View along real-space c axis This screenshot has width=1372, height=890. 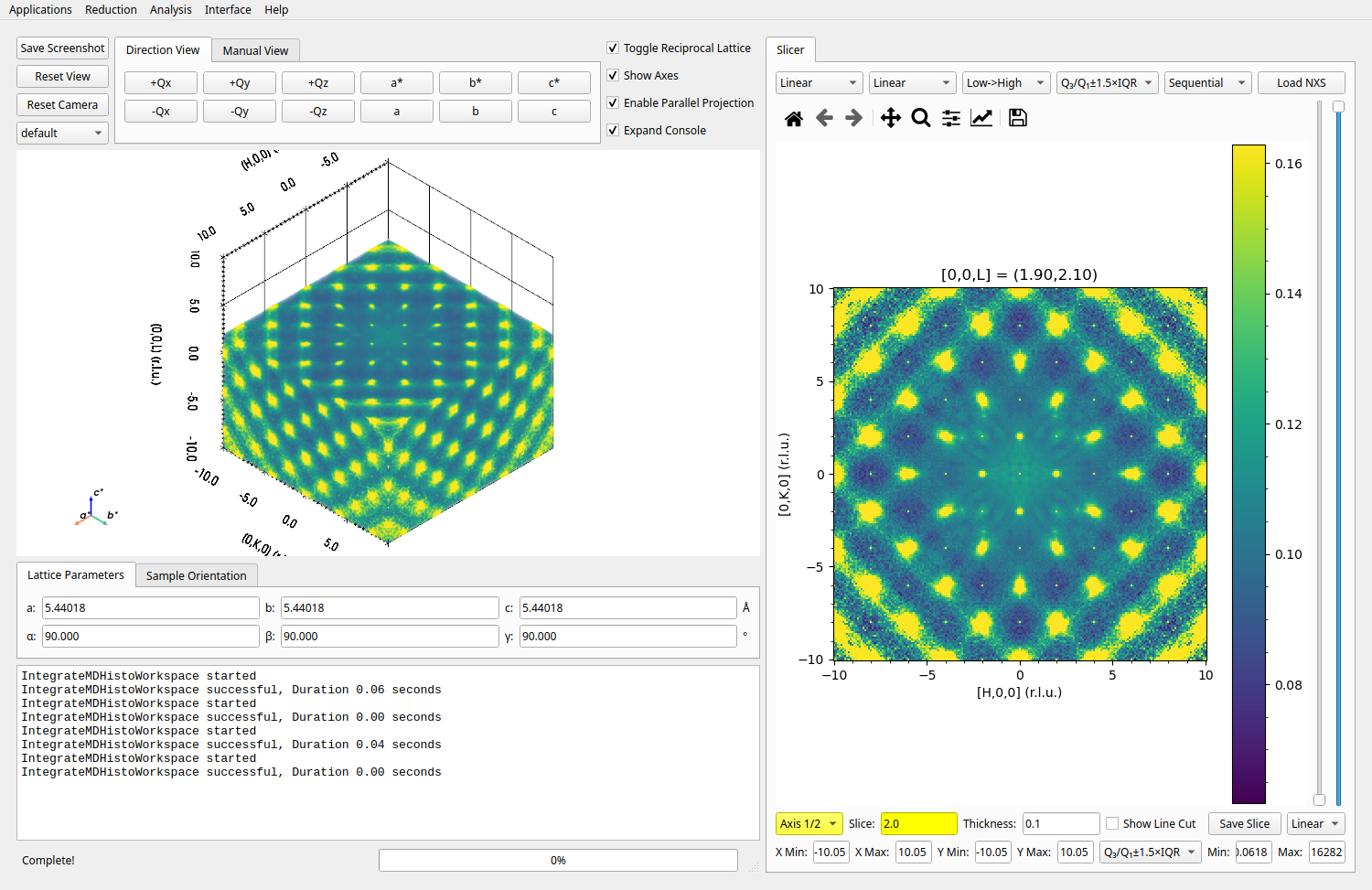click(554, 111)
